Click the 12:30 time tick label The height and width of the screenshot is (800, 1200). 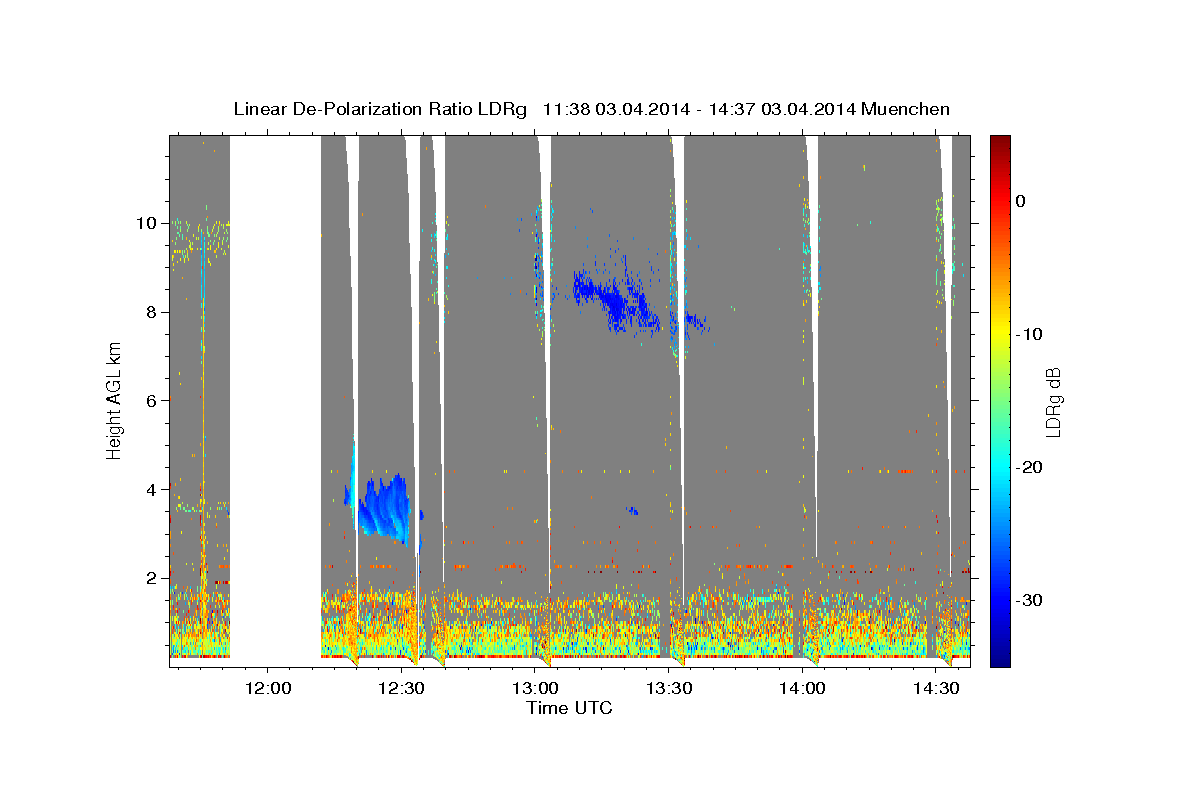tap(401, 688)
